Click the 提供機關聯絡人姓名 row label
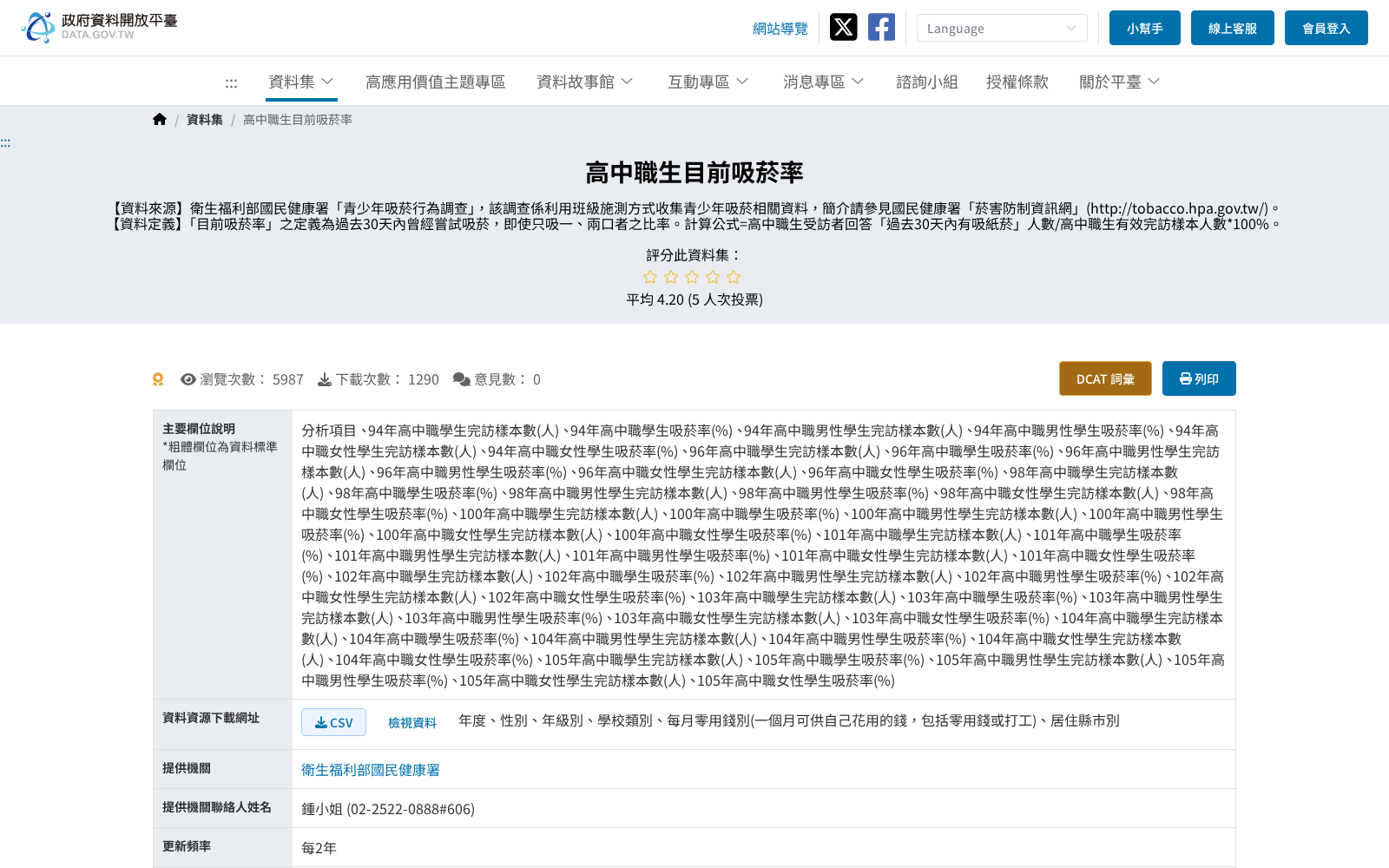 click(x=217, y=807)
